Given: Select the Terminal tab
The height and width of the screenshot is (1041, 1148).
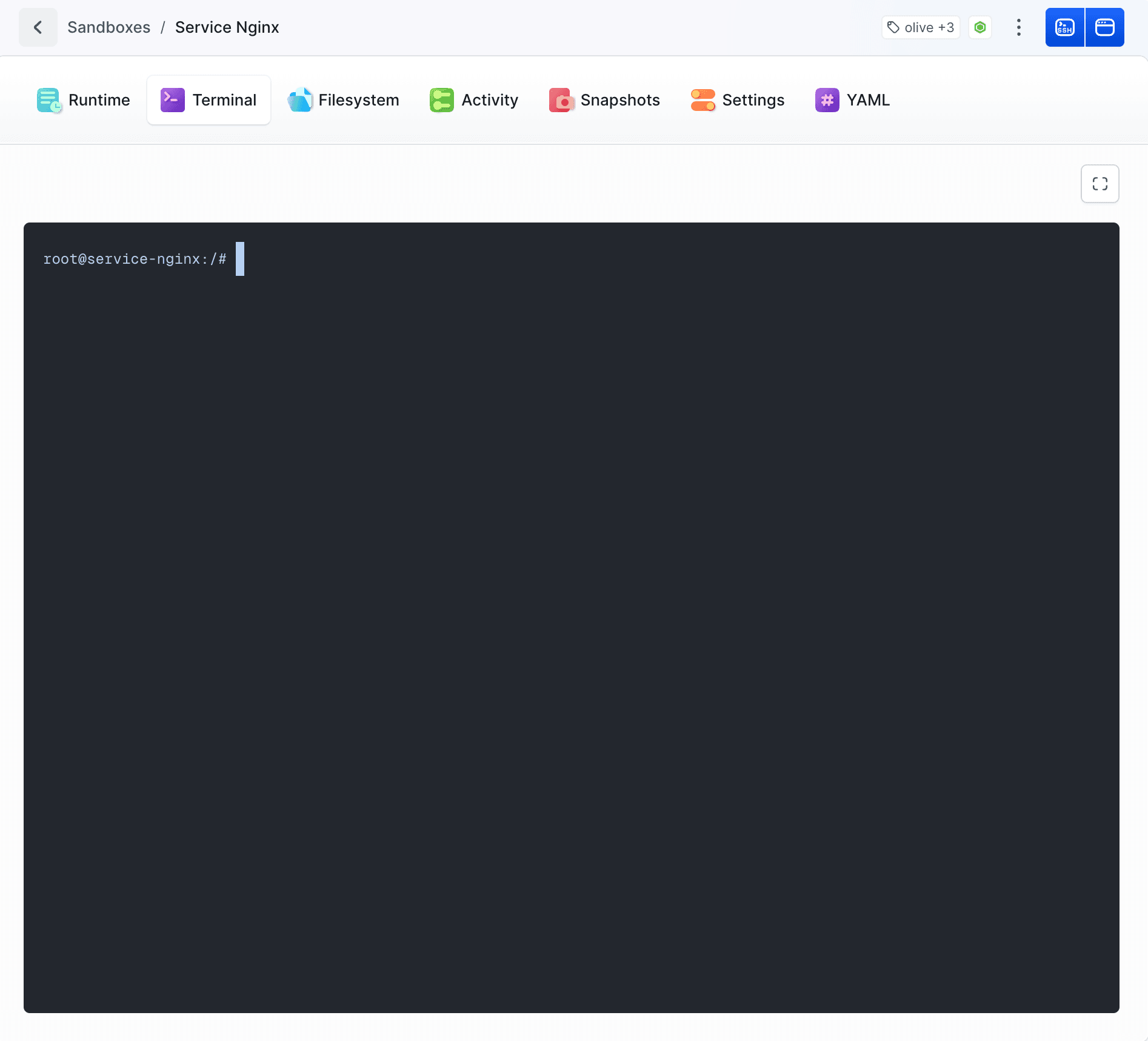Looking at the screenshot, I should pos(209,100).
